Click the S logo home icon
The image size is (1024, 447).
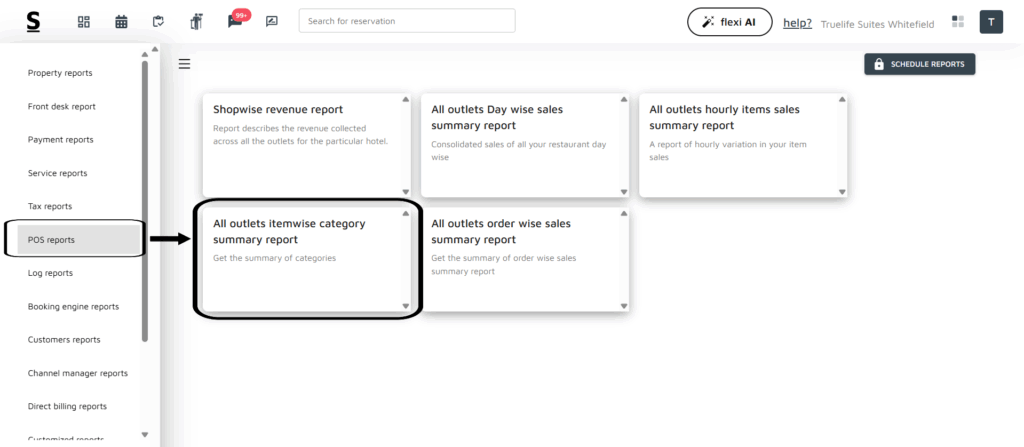pos(34,21)
